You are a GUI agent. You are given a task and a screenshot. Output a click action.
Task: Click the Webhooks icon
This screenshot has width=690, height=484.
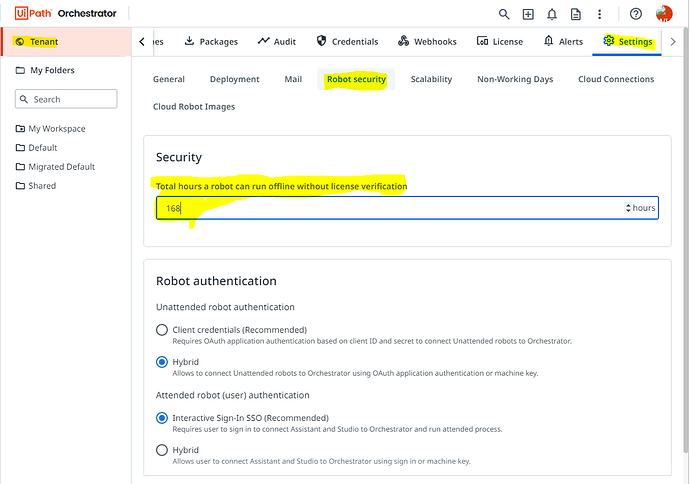point(404,41)
